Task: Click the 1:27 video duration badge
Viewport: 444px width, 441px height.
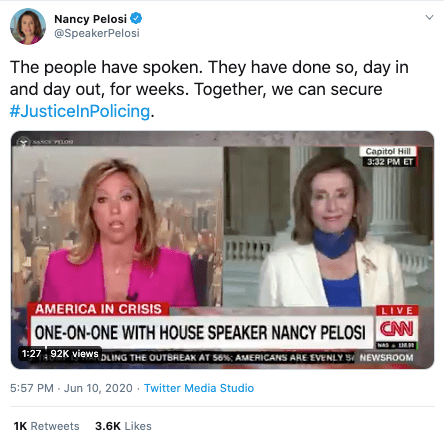Action: point(31,353)
